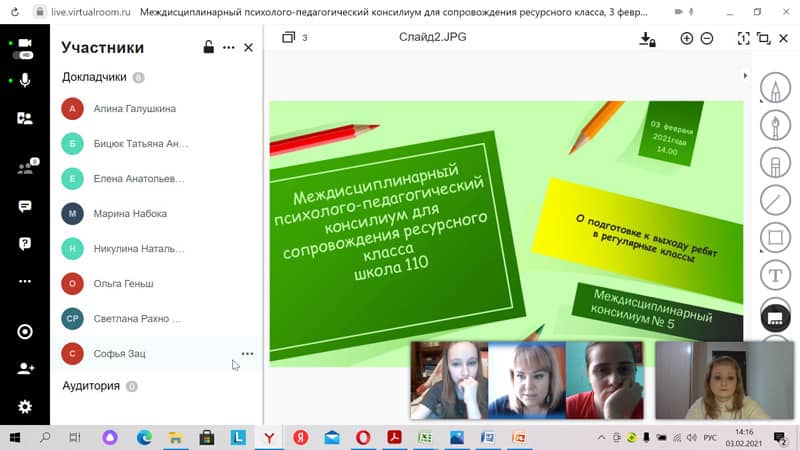Open the presentation sharing panel icon
This screenshot has height=450, width=800.
24,118
